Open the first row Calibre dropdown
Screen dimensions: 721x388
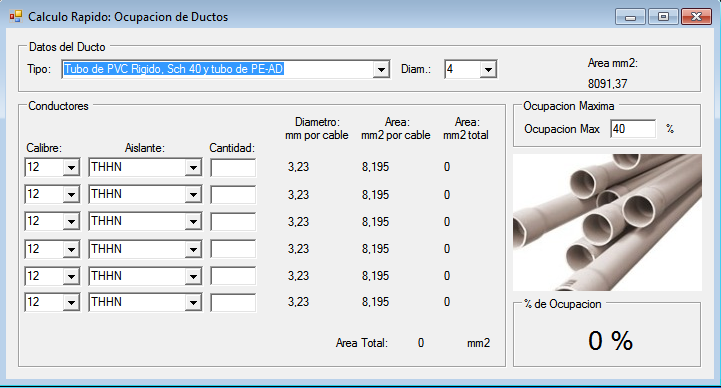52,167
